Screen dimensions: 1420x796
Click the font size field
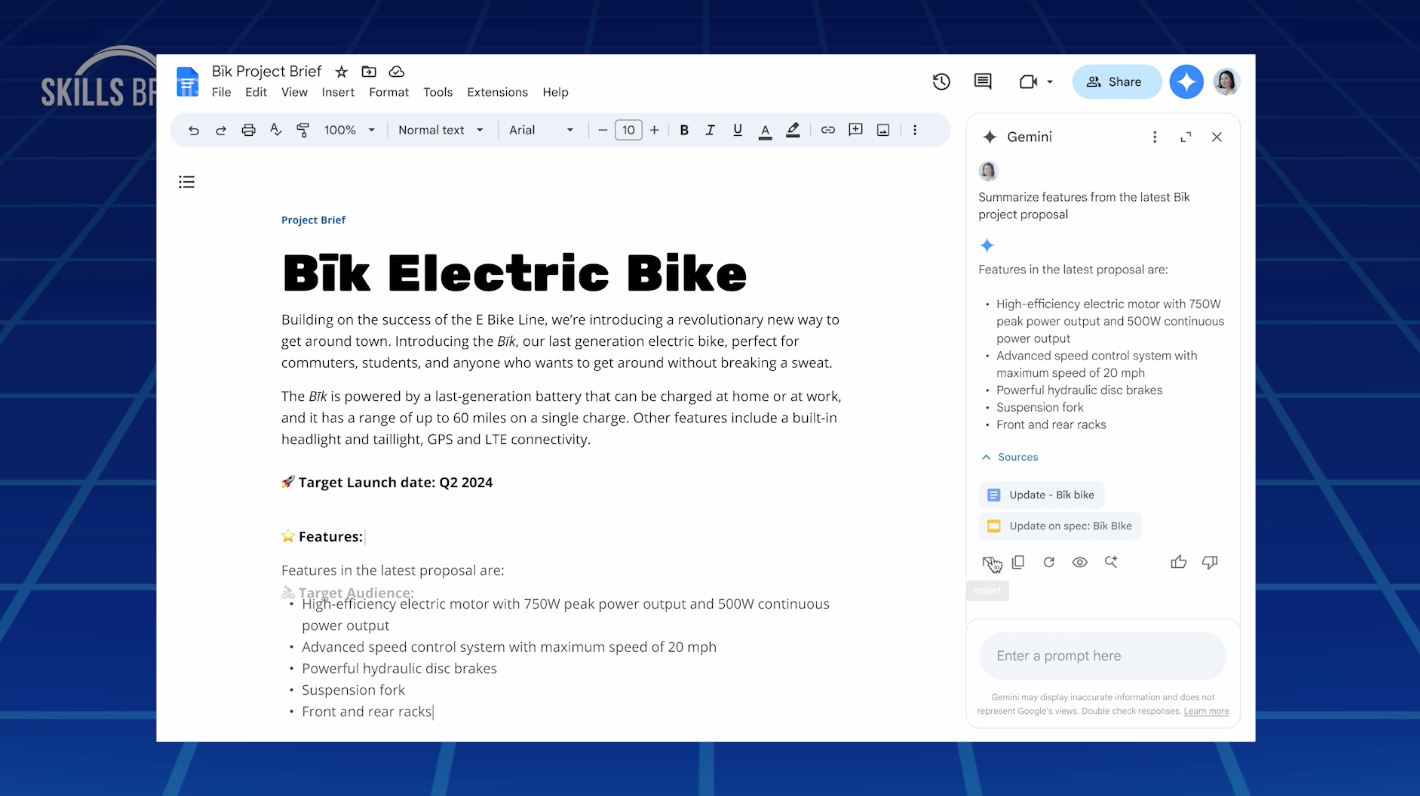(x=628, y=130)
